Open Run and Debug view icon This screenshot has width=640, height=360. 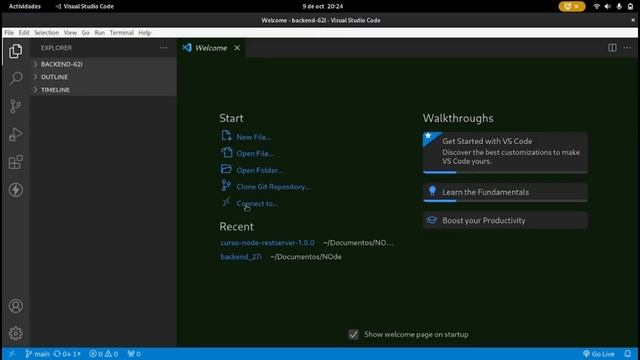(16, 134)
